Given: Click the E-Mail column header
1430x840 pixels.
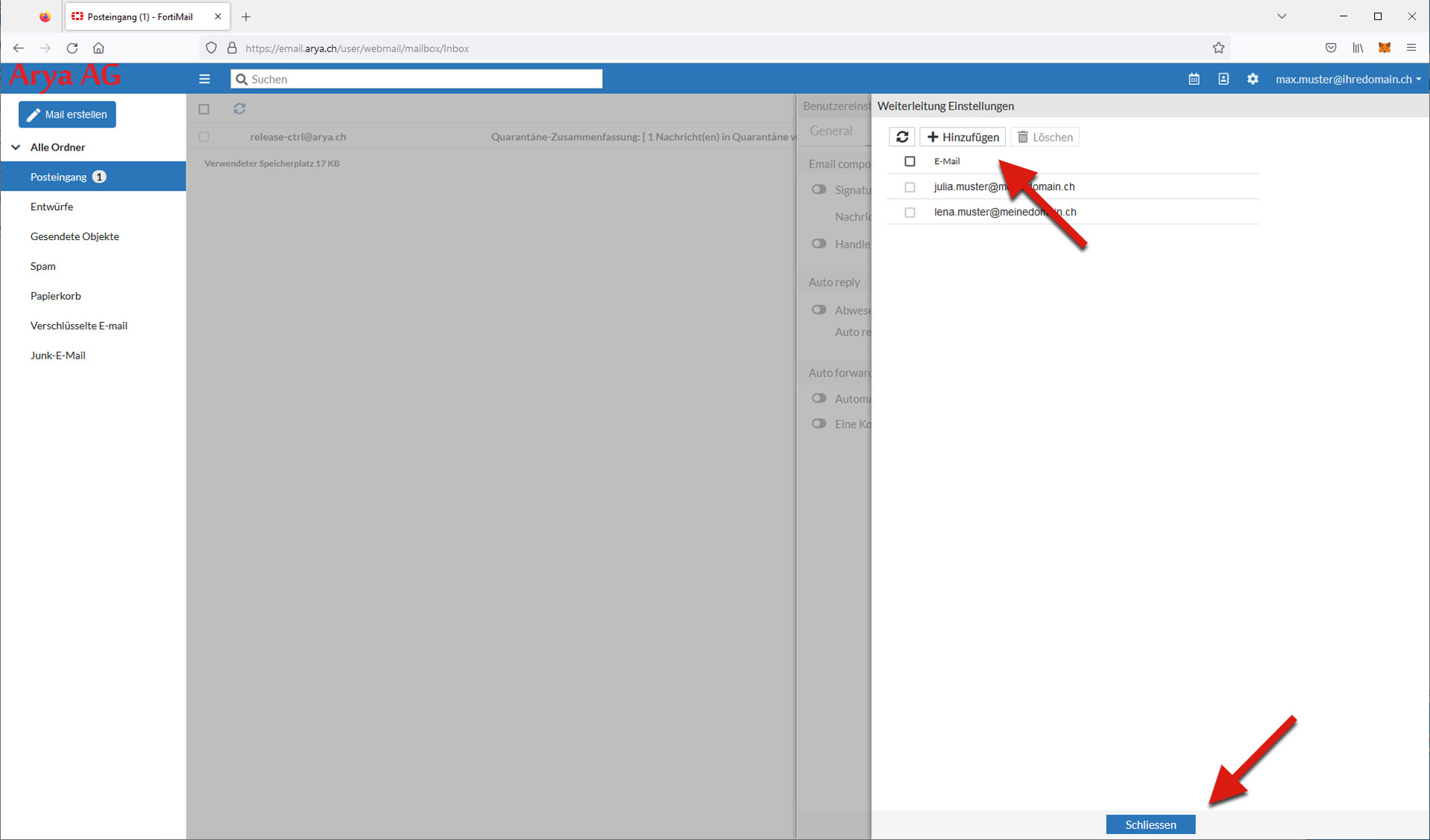Looking at the screenshot, I should (x=946, y=161).
